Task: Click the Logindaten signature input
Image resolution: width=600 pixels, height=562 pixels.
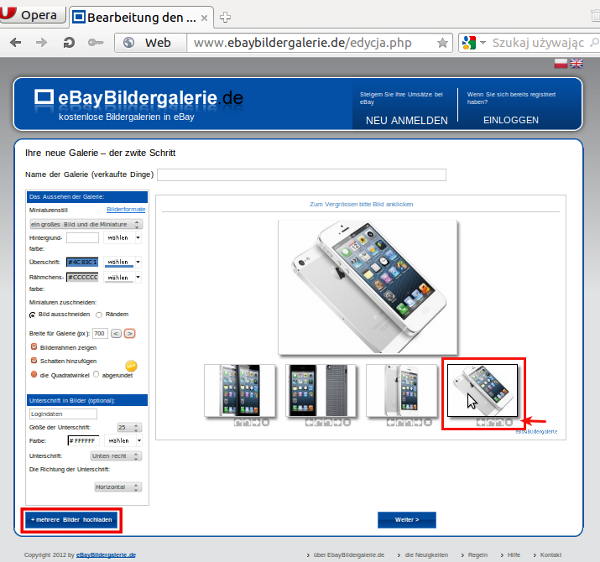Action: (x=63, y=414)
